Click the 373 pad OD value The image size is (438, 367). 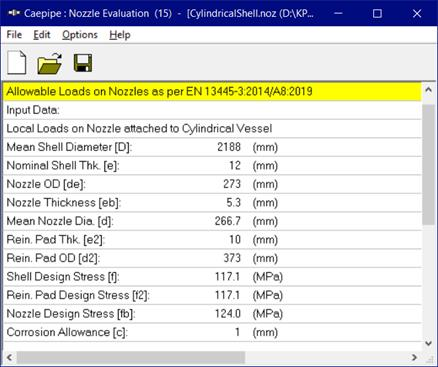pyautogui.click(x=232, y=258)
